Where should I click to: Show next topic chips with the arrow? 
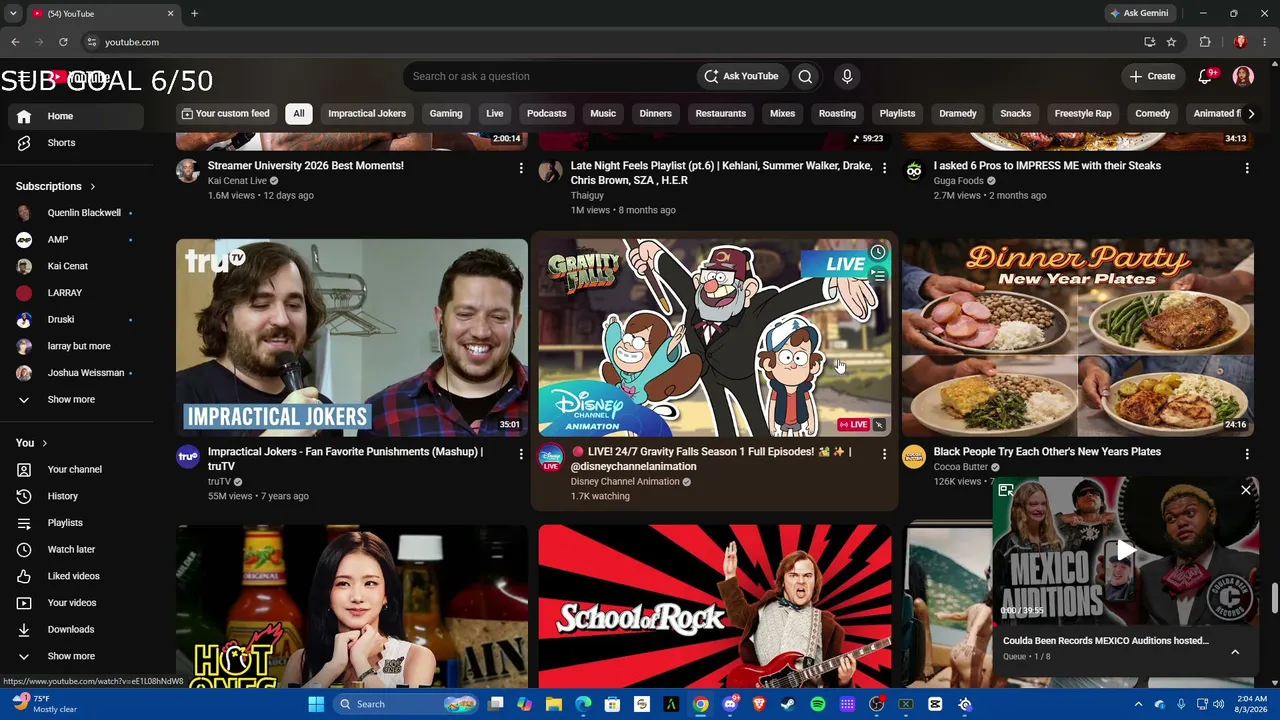point(1251,113)
